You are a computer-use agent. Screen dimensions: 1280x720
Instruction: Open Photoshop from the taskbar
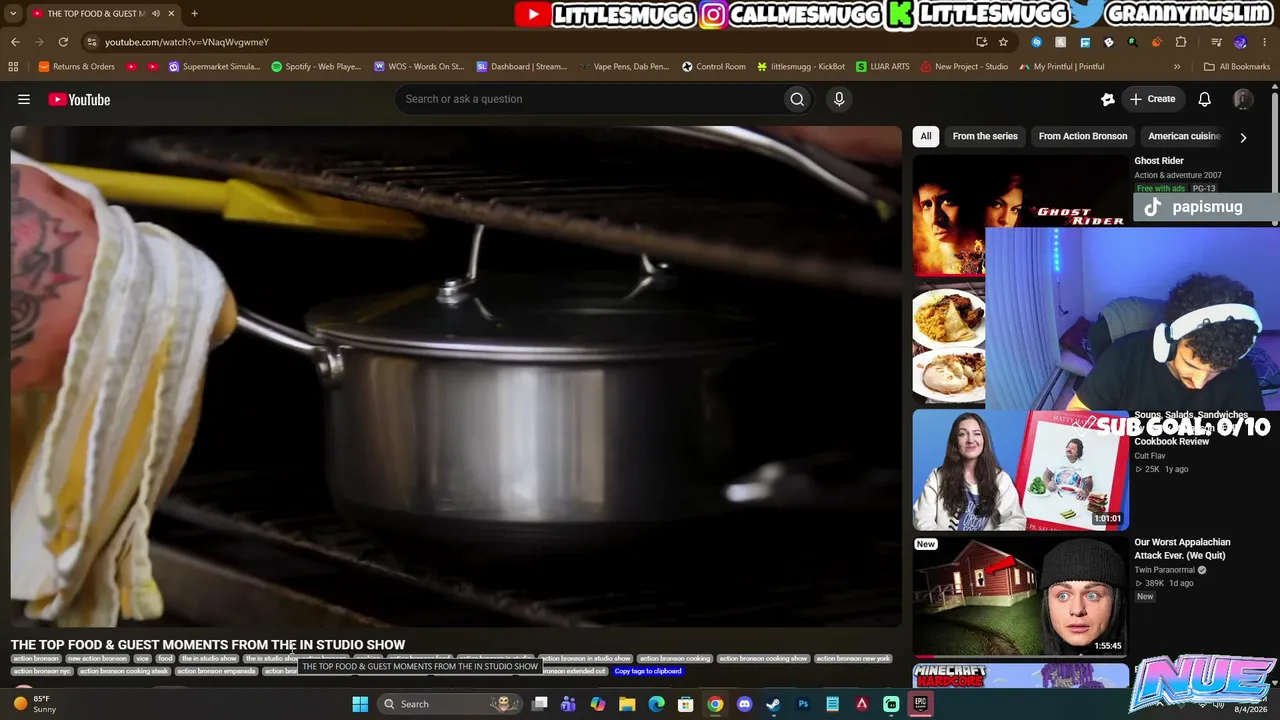(x=803, y=704)
